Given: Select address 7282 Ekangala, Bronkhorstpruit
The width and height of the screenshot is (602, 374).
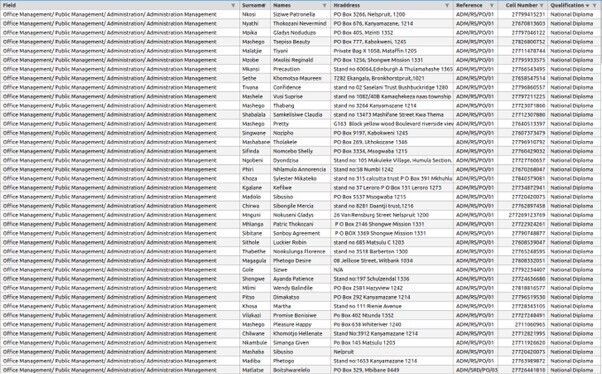Looking at the screenshot, I should [392, 78].
